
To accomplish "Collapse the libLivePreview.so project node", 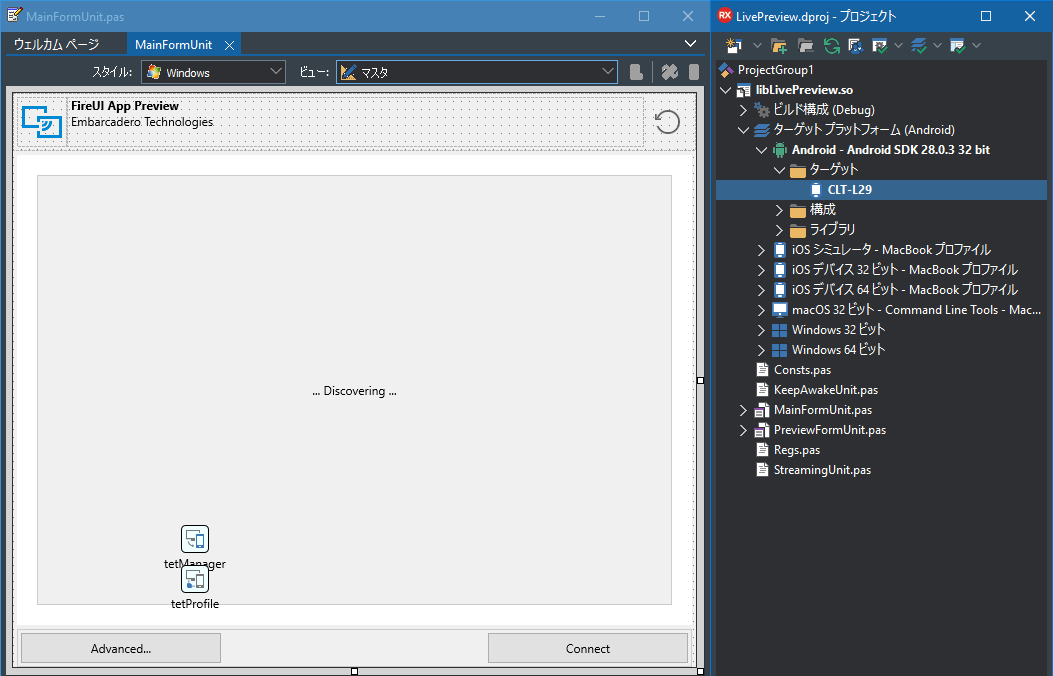I will [x=725, y=90].
